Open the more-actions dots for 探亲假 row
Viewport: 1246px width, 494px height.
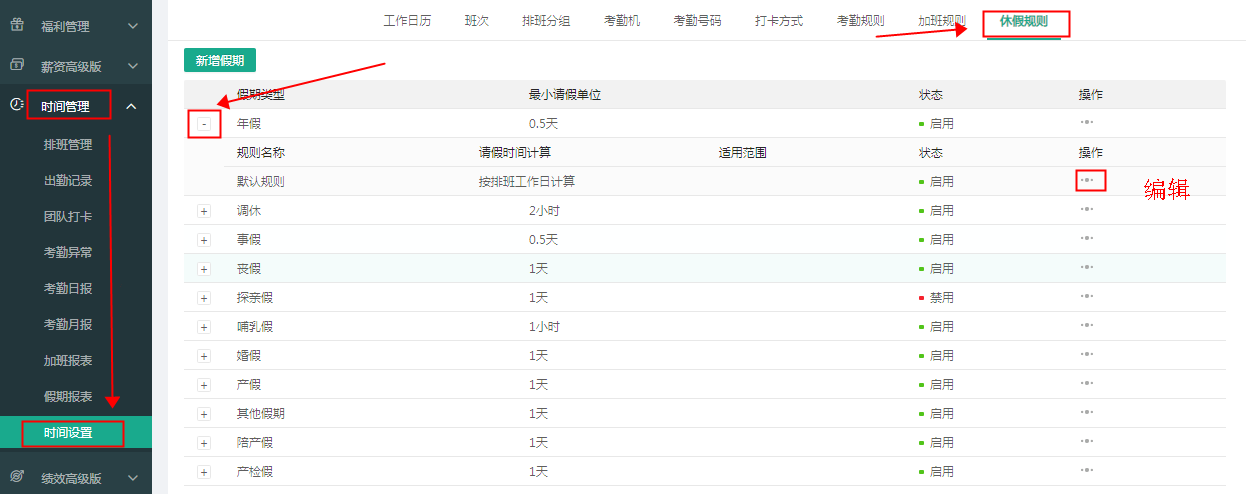[1087, 297]
